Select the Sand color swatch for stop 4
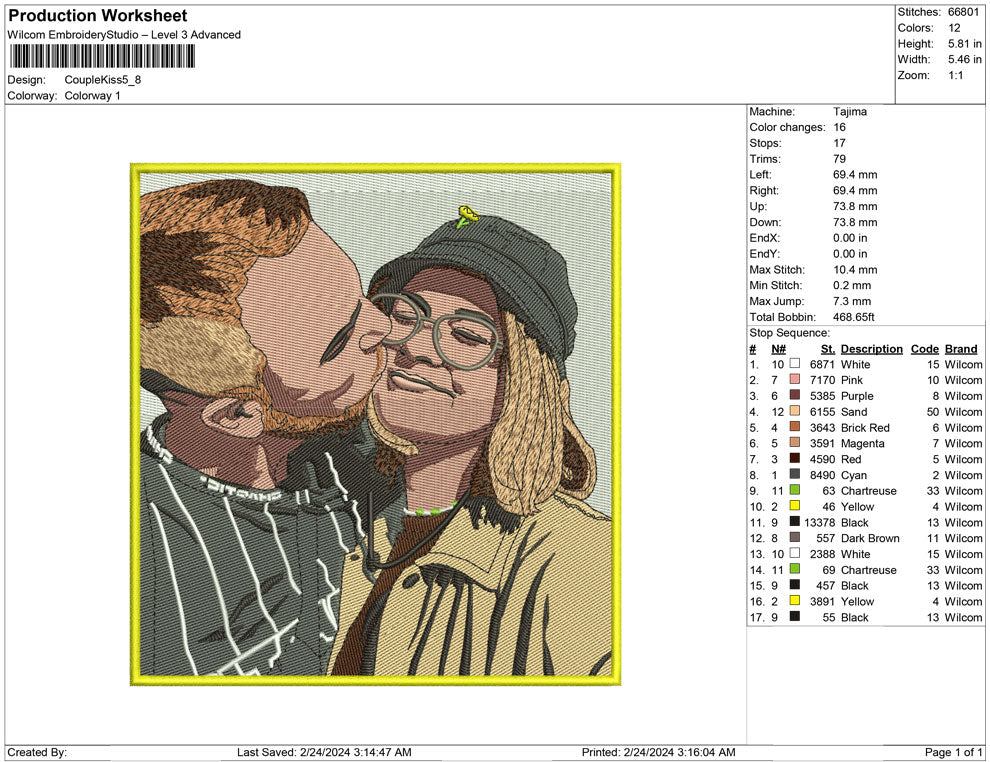 coord(795,412)
